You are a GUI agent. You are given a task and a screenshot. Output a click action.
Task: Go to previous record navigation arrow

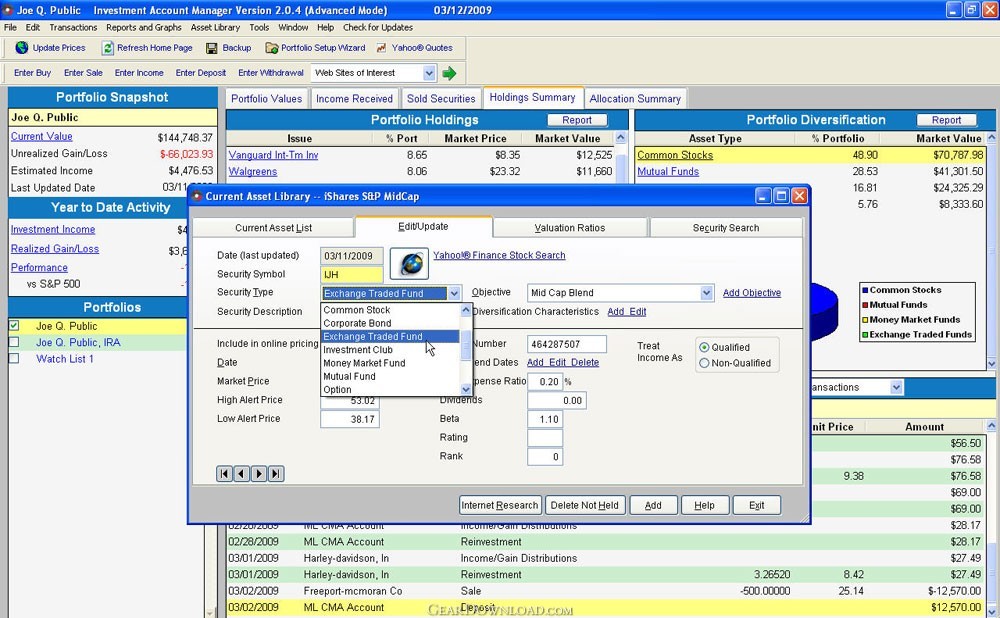pos(241,474)
